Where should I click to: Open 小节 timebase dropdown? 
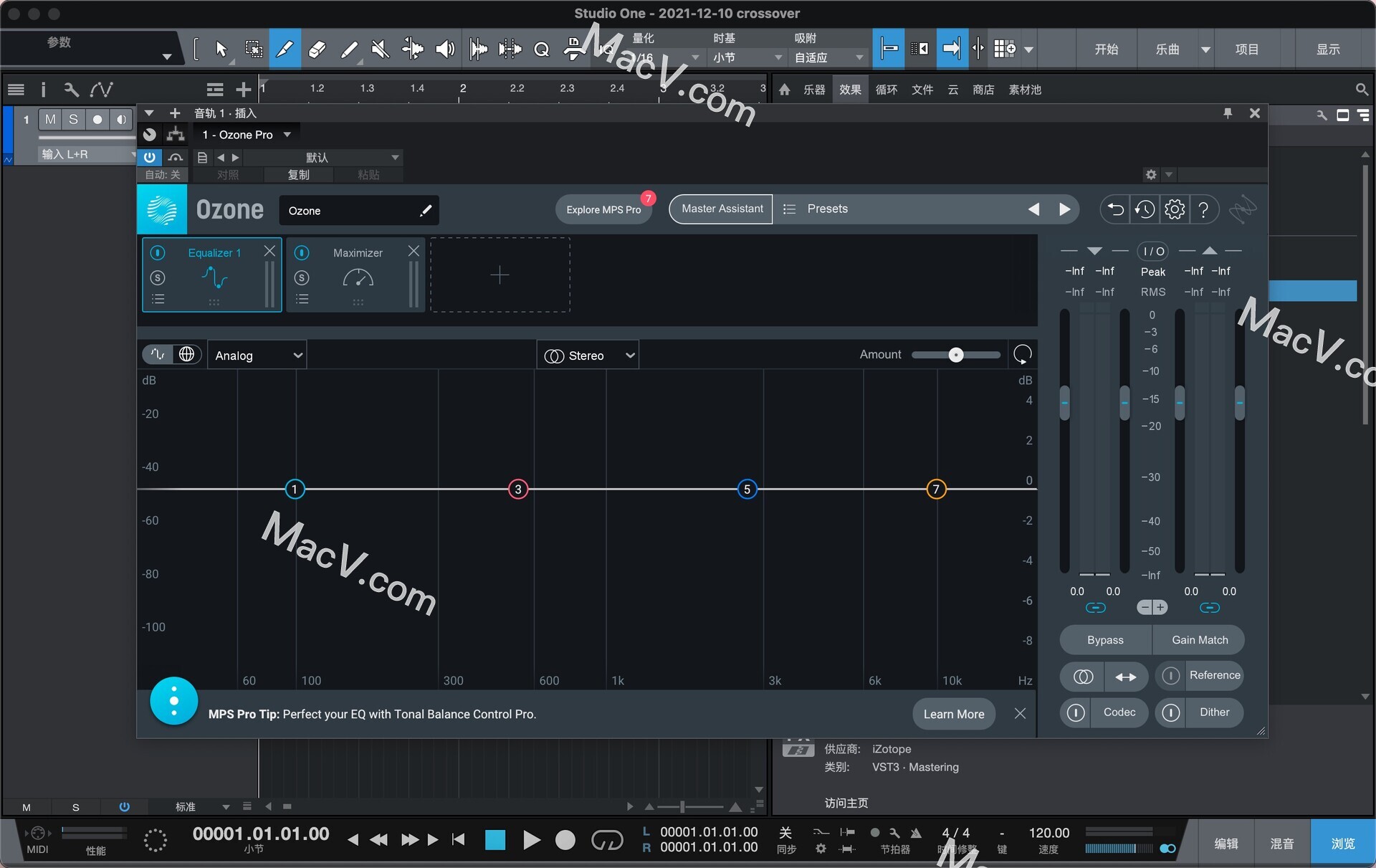click(x=747, y=57)
